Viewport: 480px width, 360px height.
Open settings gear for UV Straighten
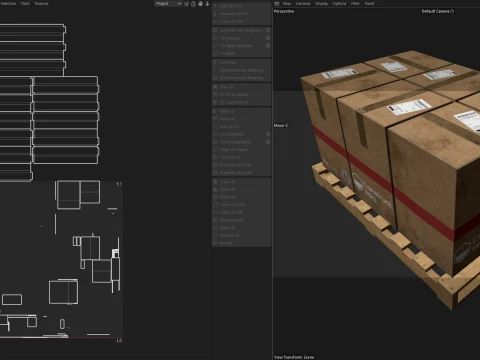[x=268, y=134]
